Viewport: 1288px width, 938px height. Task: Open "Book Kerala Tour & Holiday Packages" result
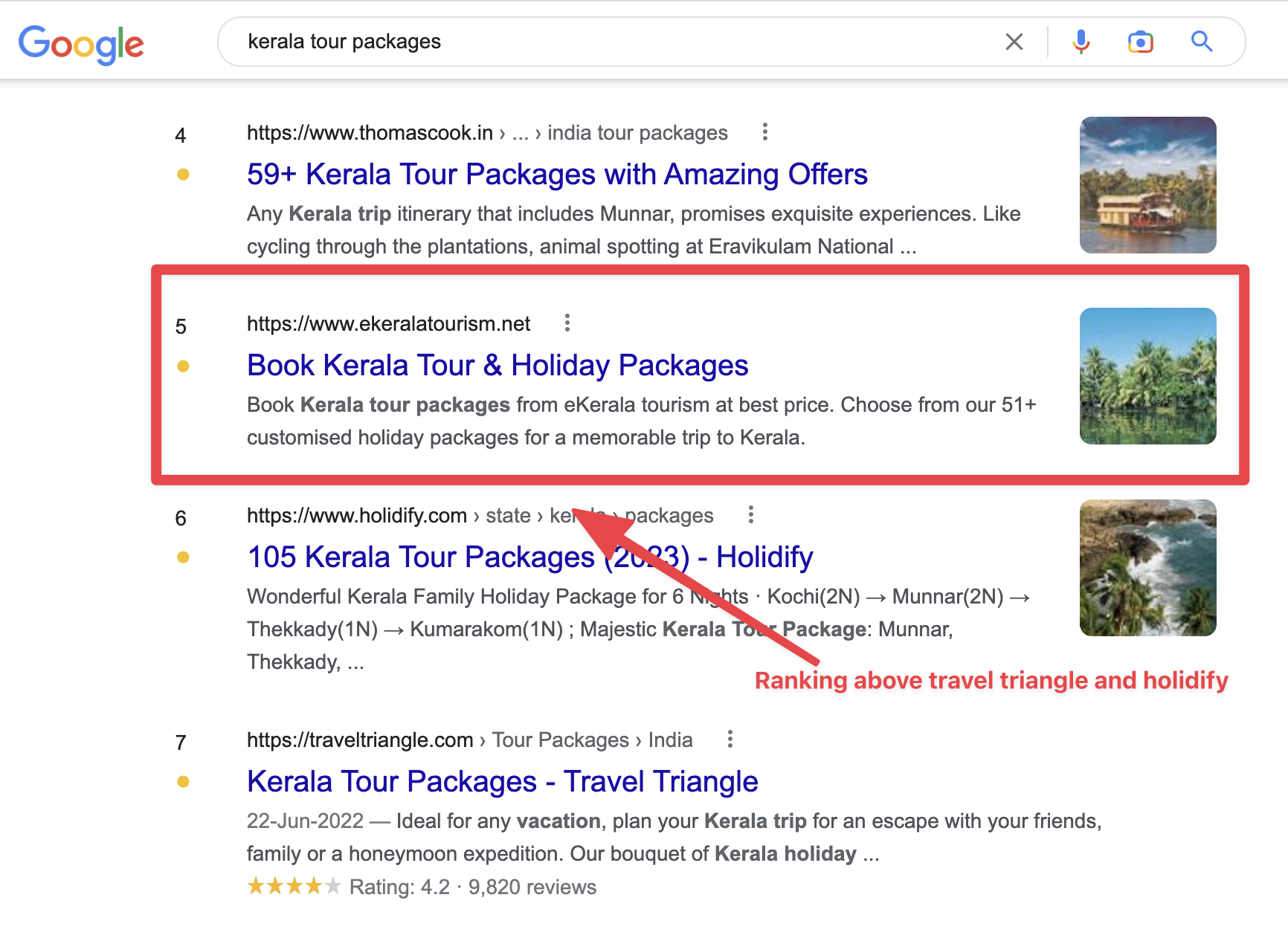pyautogui.click(x=498, y=366)
